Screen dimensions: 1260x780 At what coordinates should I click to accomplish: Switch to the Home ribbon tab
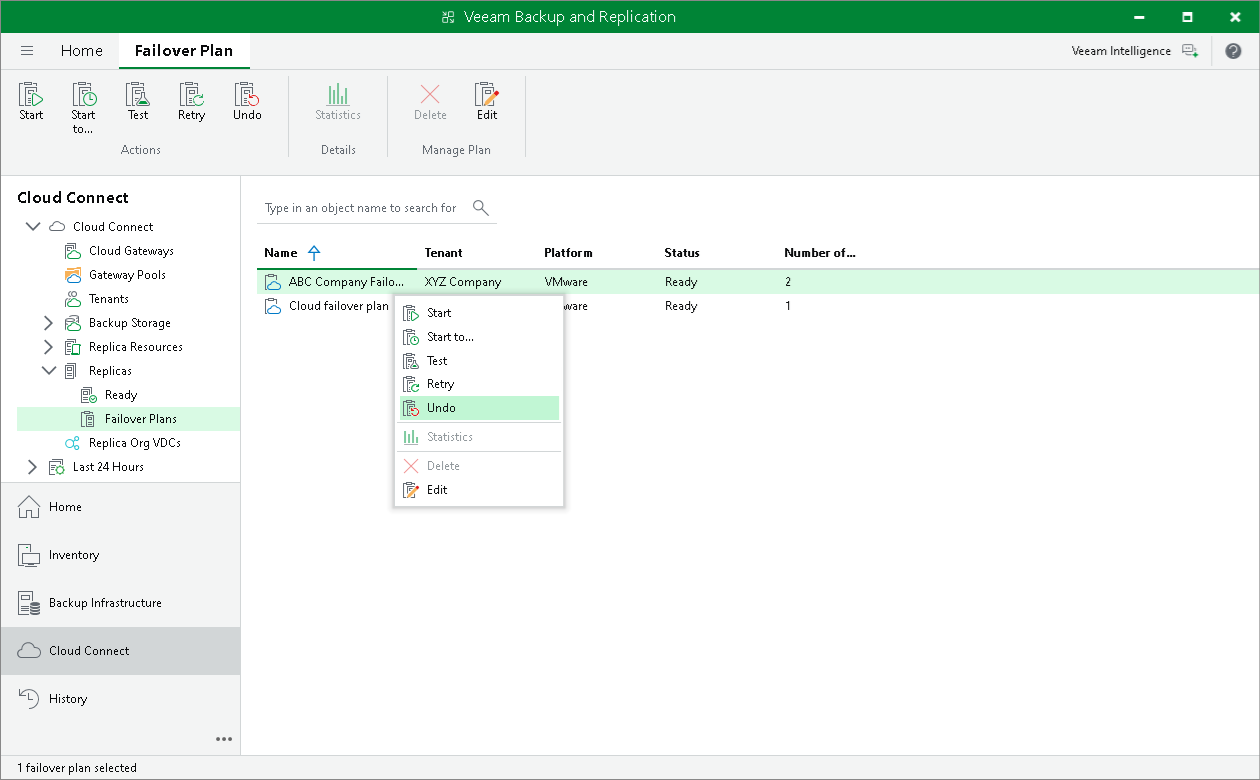(81, 51)
